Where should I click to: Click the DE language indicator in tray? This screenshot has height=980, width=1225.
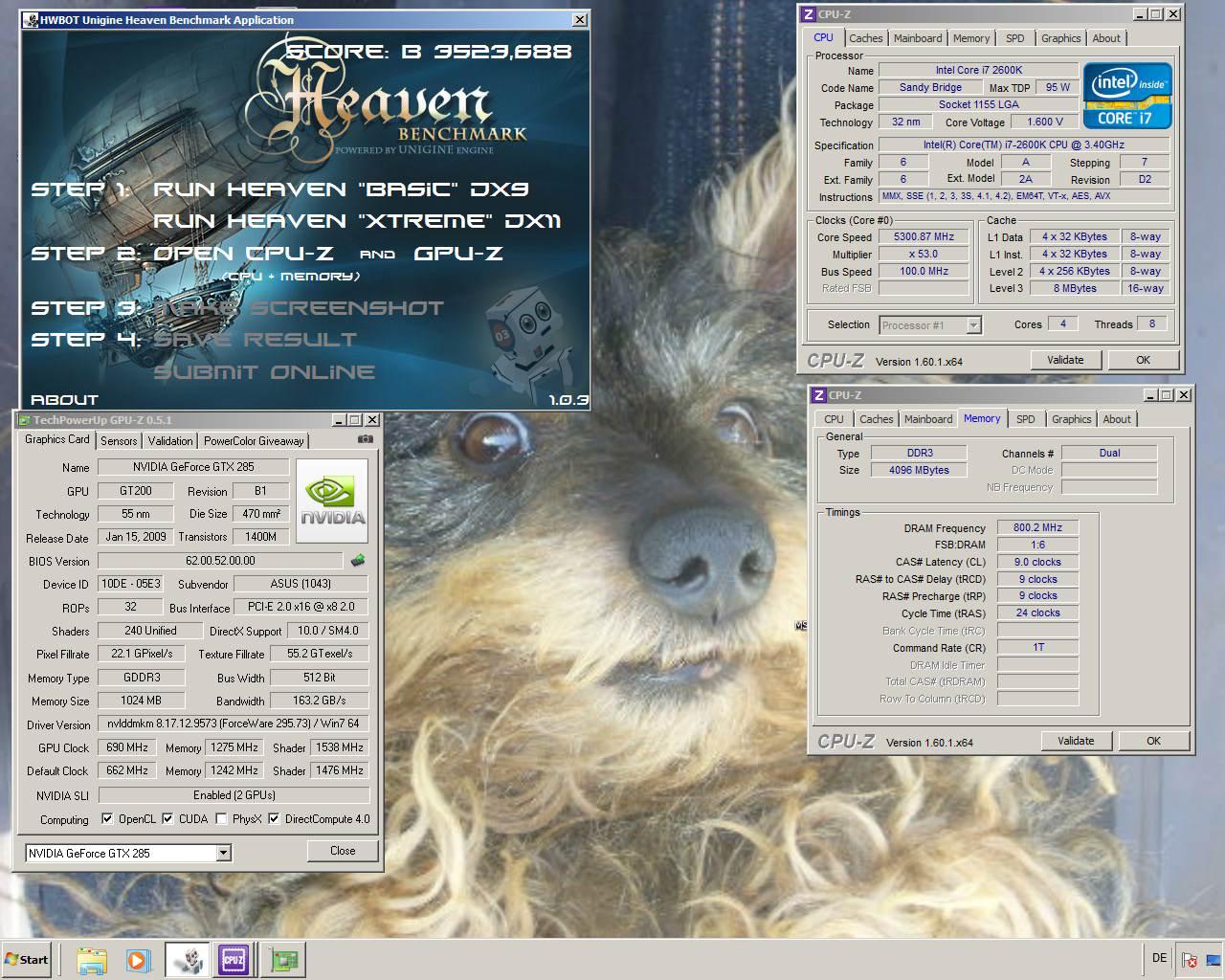click(x=1159, y=958)
